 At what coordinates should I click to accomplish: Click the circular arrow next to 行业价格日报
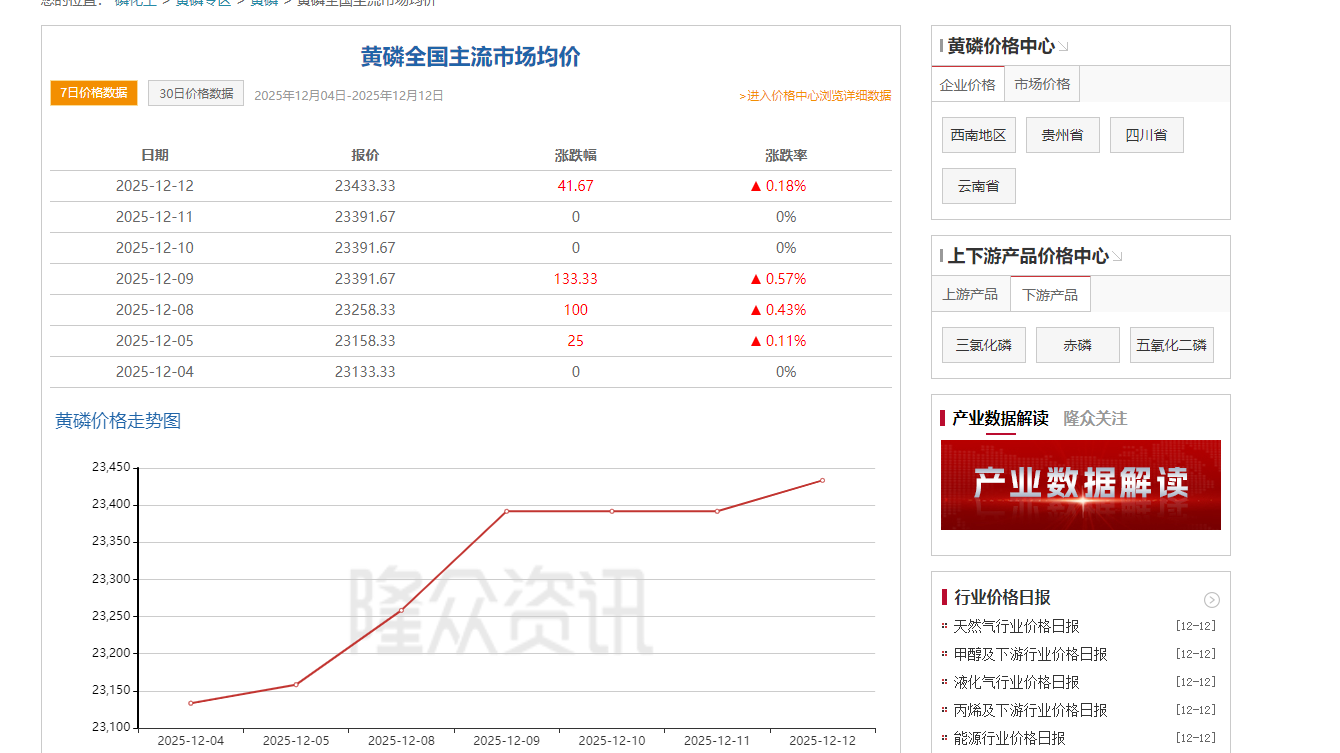coord(1212,600)
